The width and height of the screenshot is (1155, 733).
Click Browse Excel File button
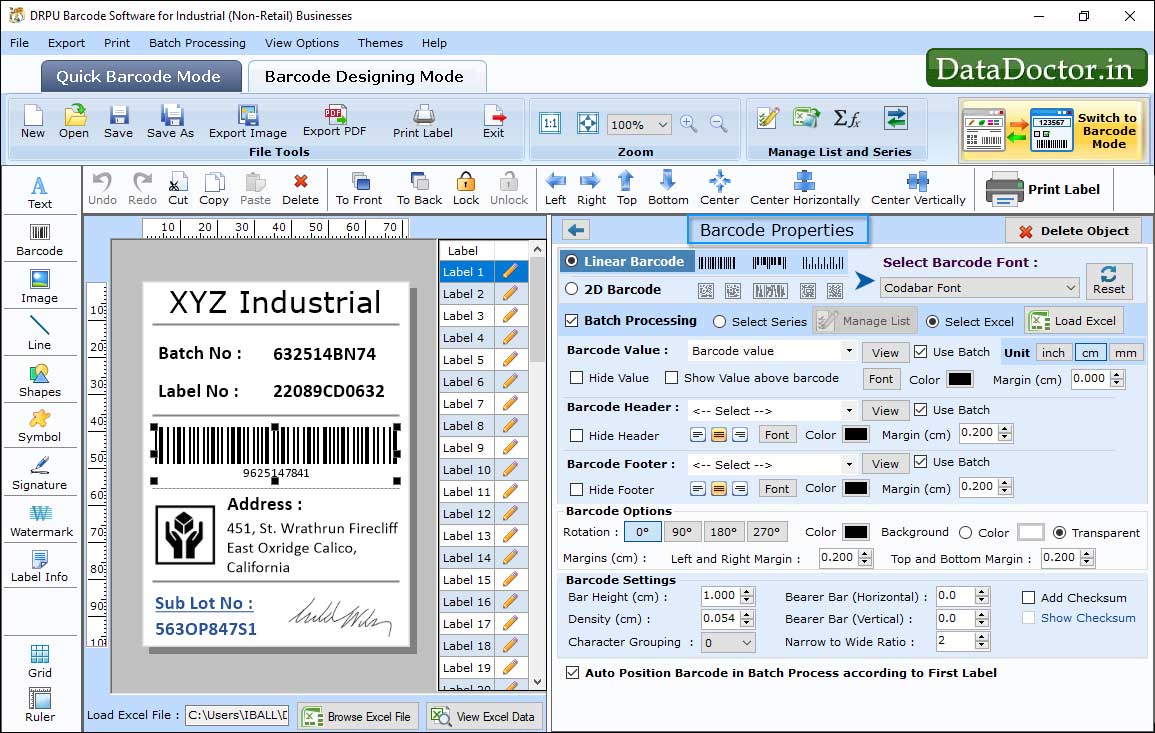tap(358, 716)
